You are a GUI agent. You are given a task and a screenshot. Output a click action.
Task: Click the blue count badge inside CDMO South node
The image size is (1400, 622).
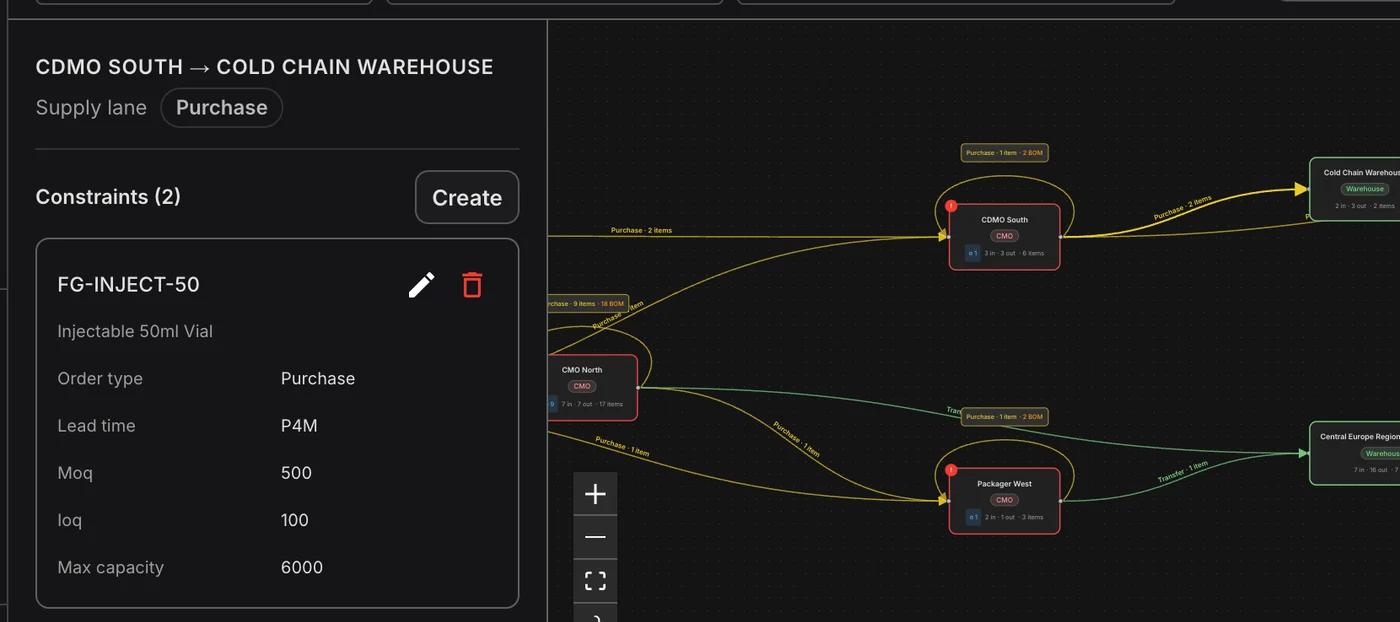click(x=972, y=253)
